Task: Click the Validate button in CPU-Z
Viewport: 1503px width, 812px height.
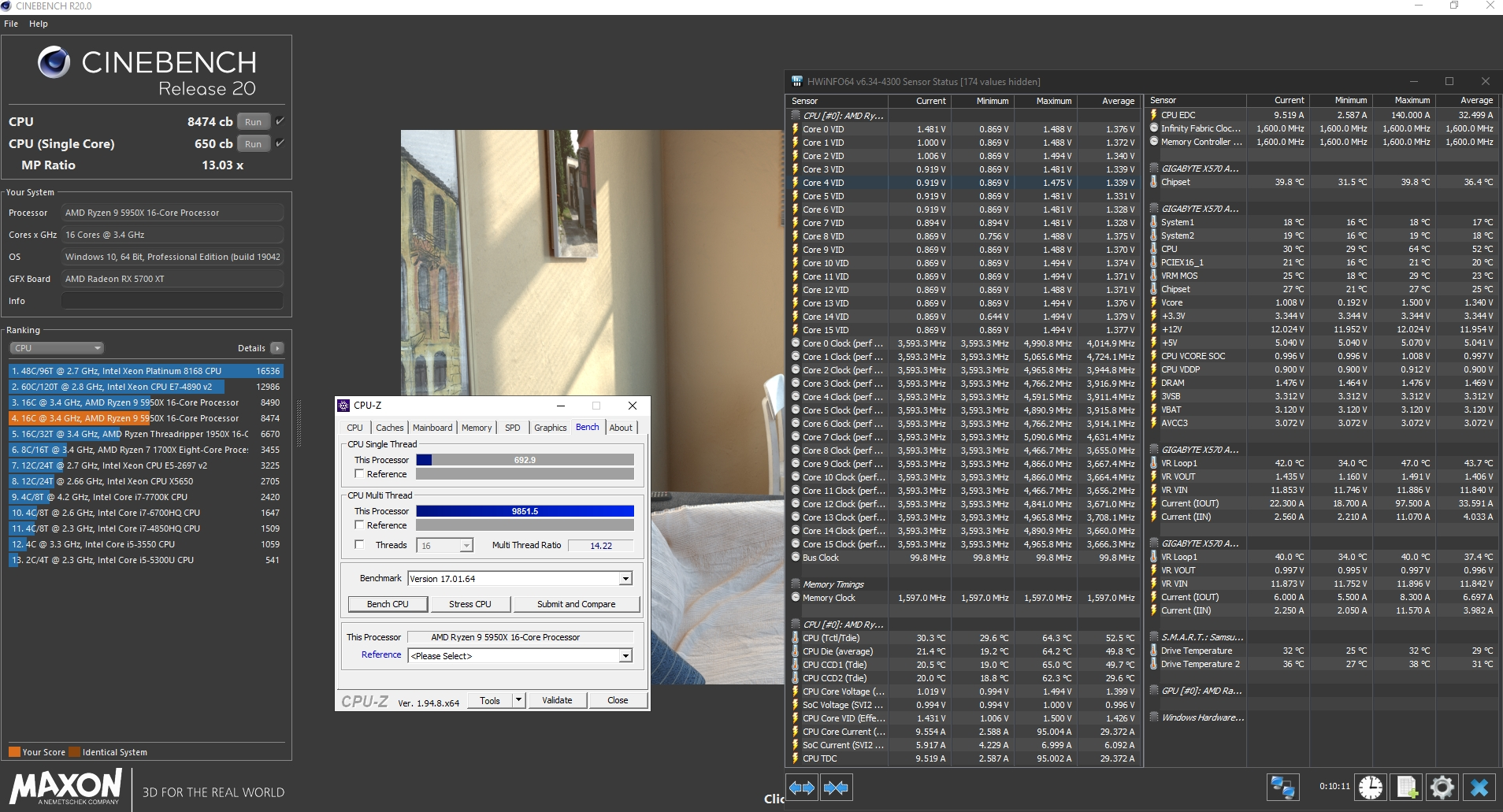Action: [x=557, y=700]
